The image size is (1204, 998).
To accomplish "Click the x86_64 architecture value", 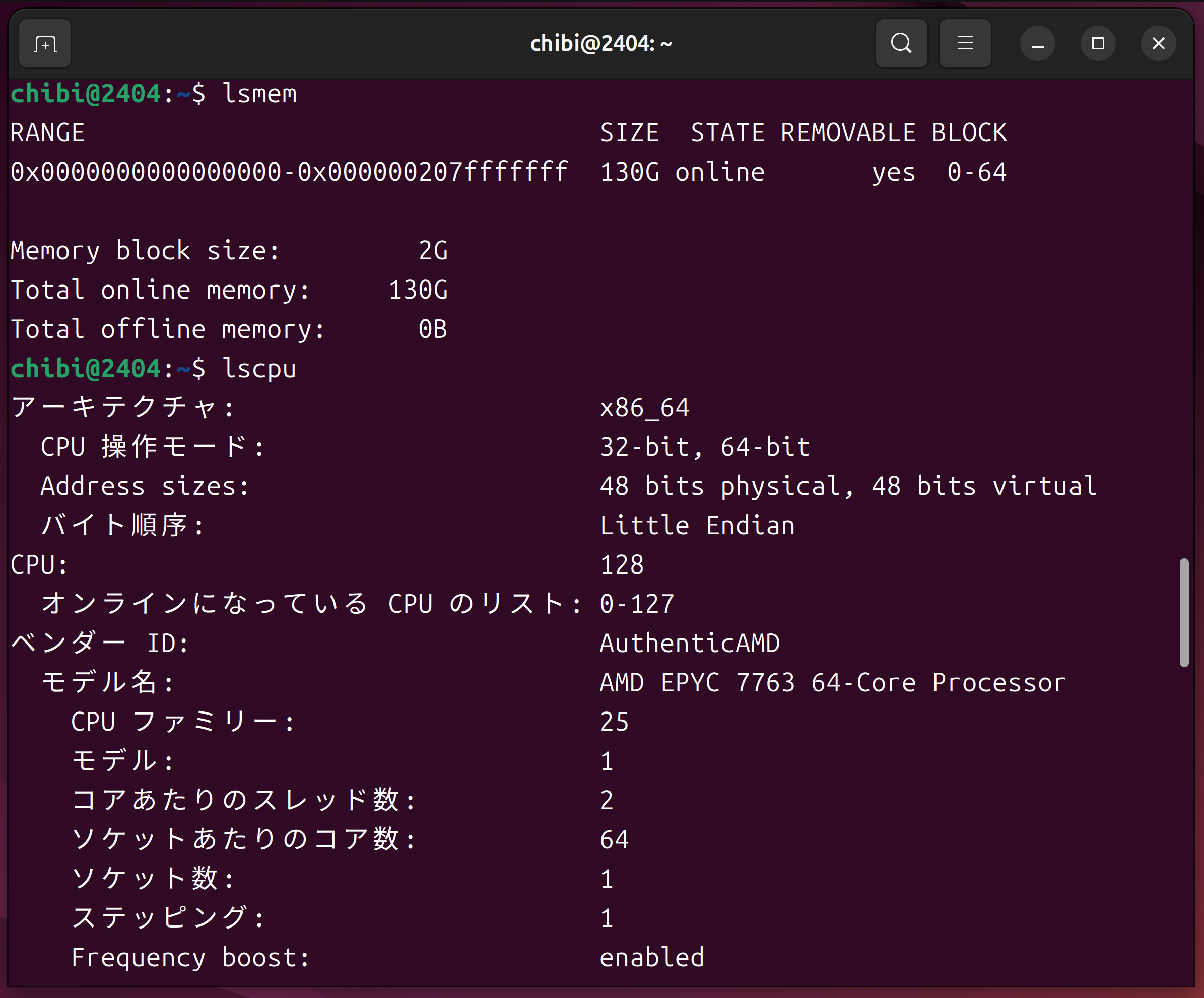I will pos(644,408).
